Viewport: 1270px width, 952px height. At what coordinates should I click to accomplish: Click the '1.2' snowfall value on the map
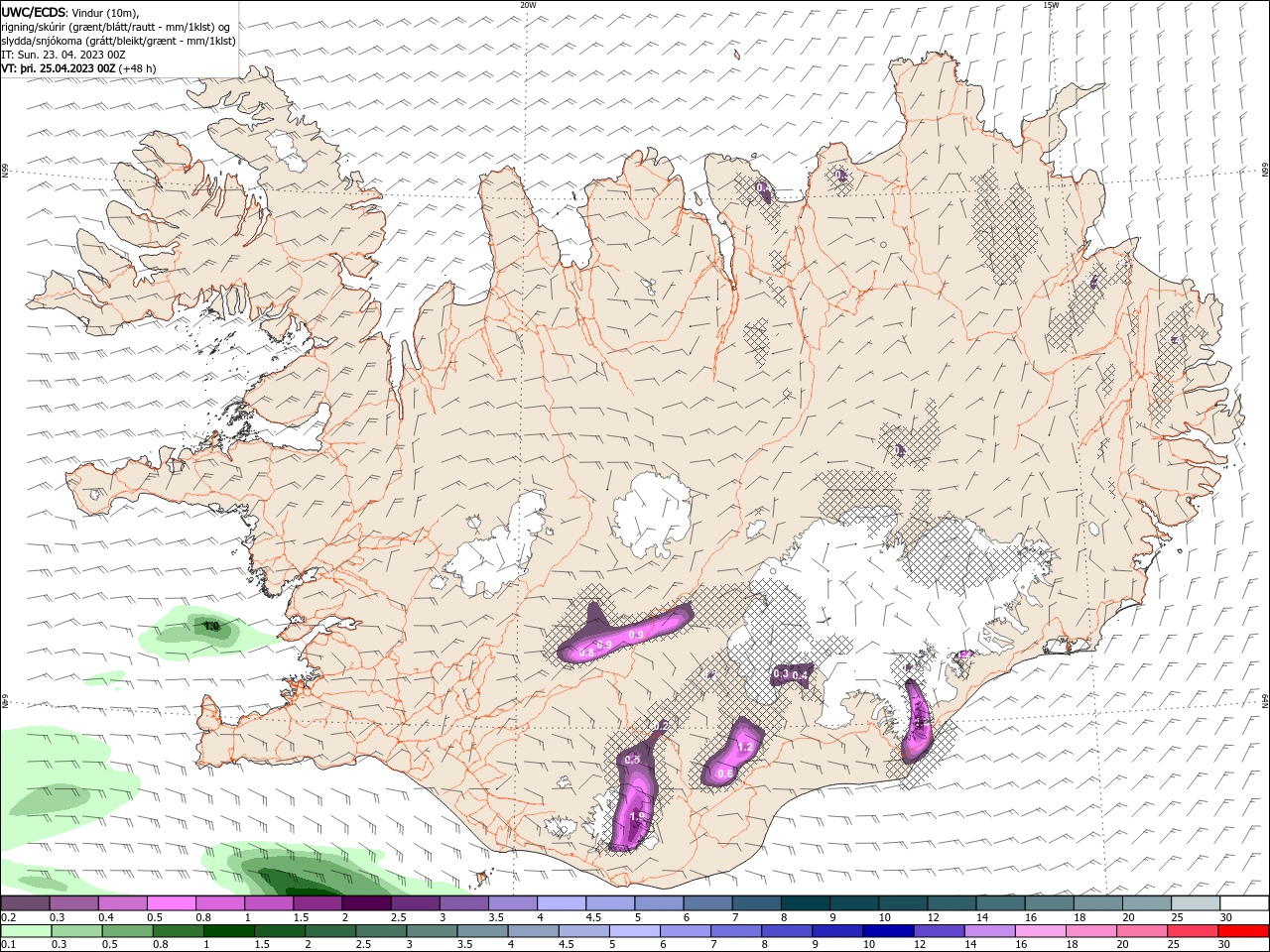point(747,747)
